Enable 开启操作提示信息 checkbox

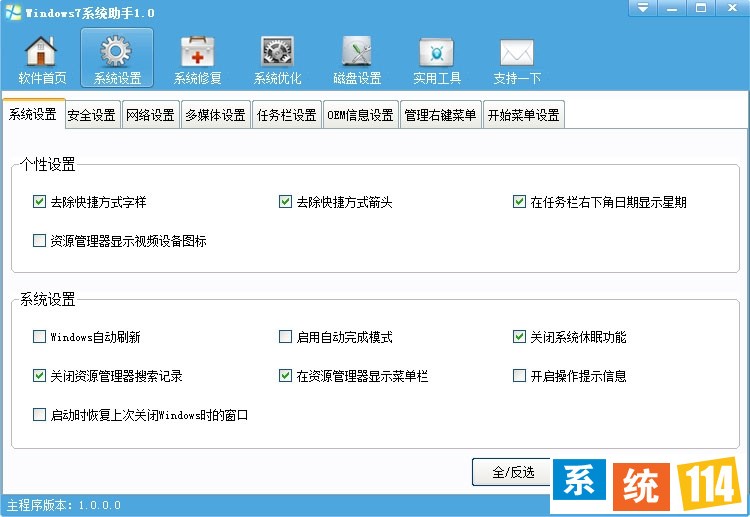click(x=519, y=375)
